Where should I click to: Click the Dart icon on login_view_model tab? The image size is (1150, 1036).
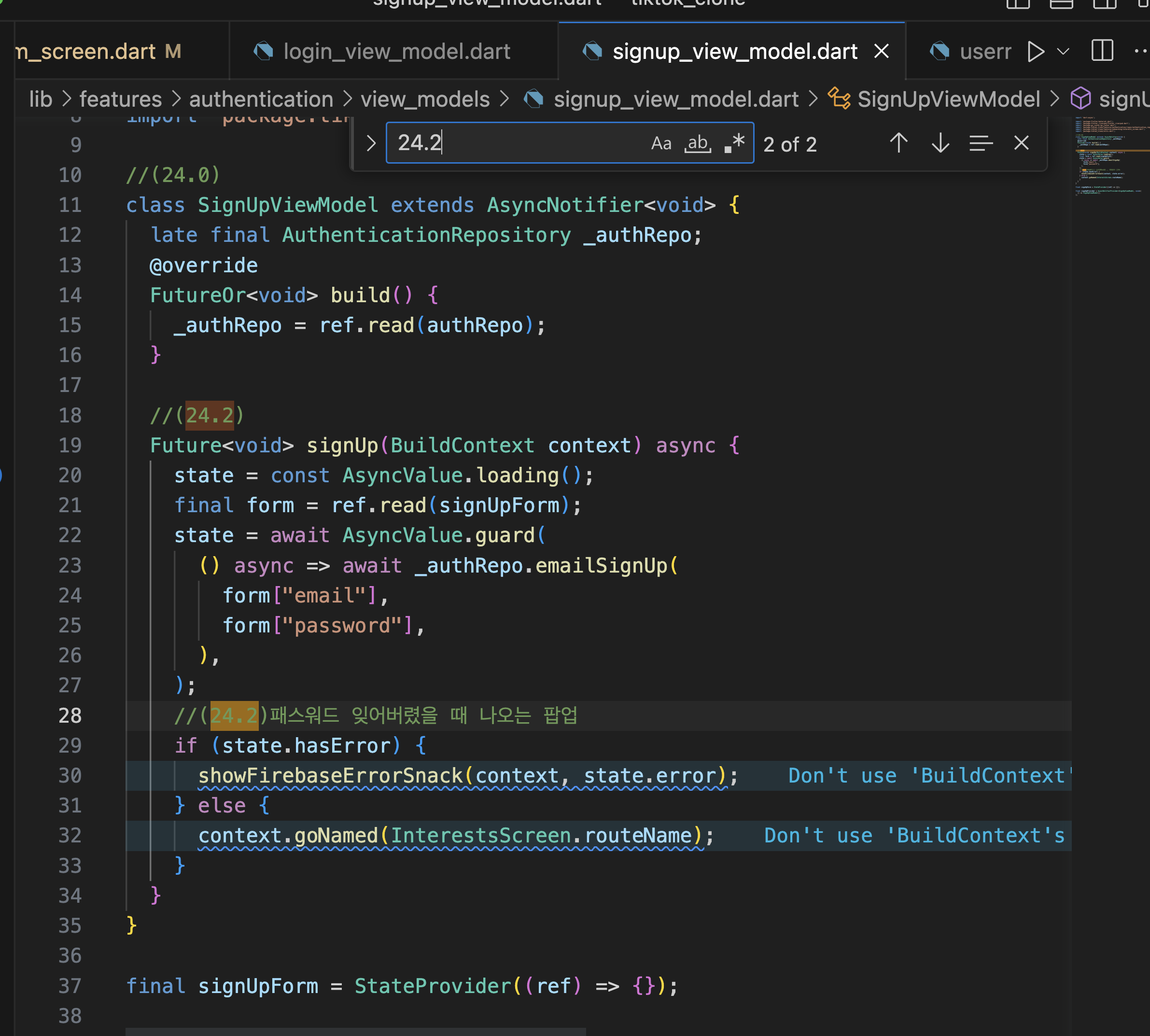click(263, 52)
